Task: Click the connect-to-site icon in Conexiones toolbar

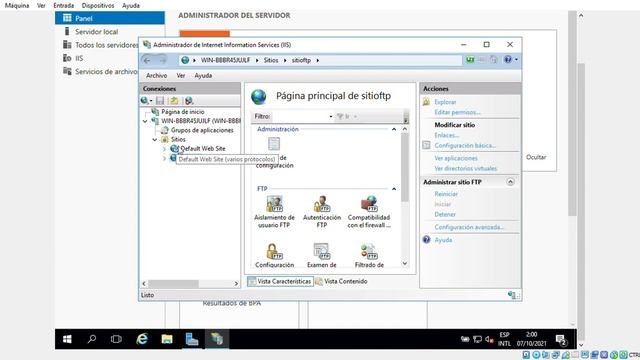Action: [x=189, y=100]
